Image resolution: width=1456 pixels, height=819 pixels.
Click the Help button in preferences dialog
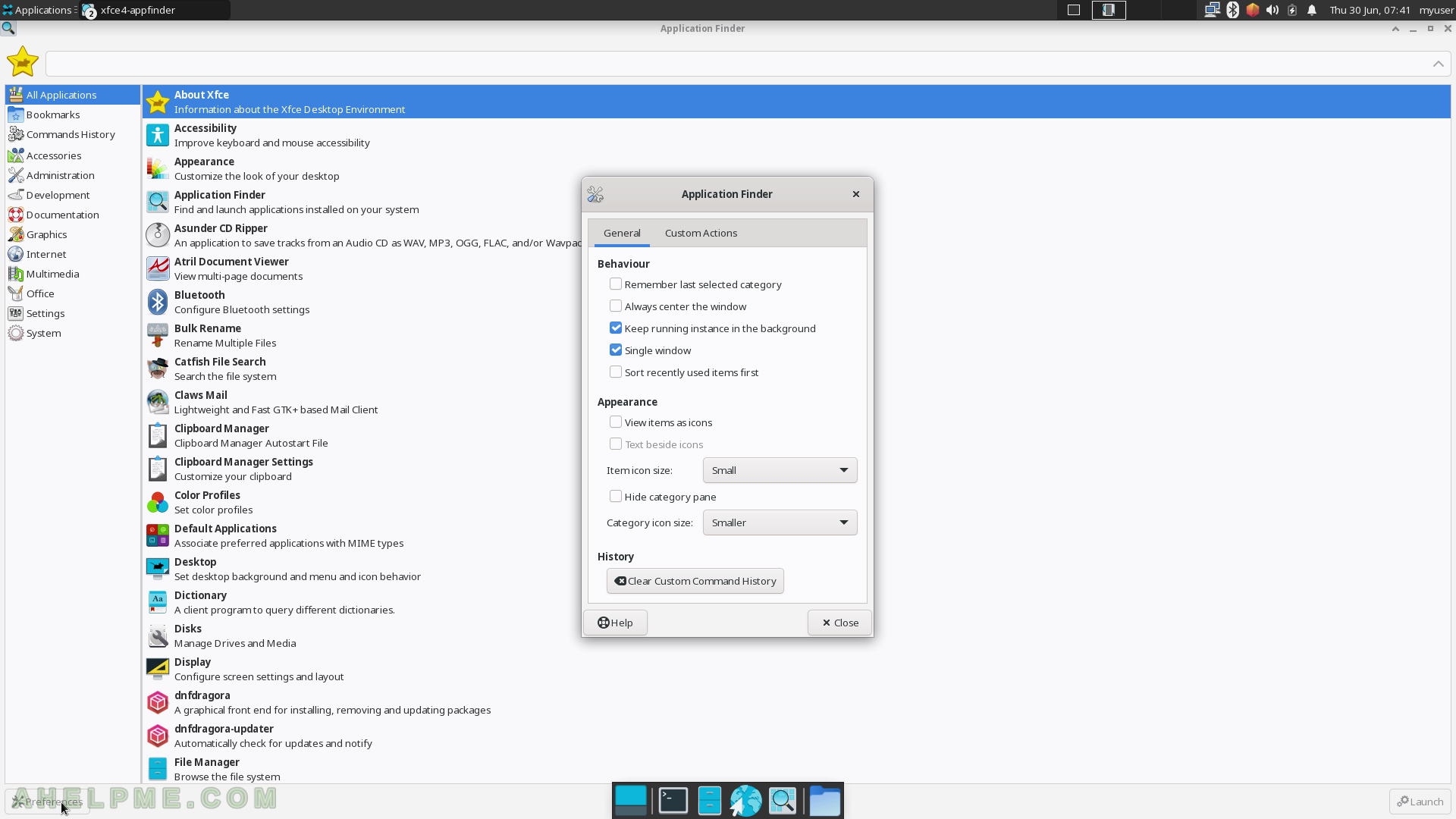[615, 623]
